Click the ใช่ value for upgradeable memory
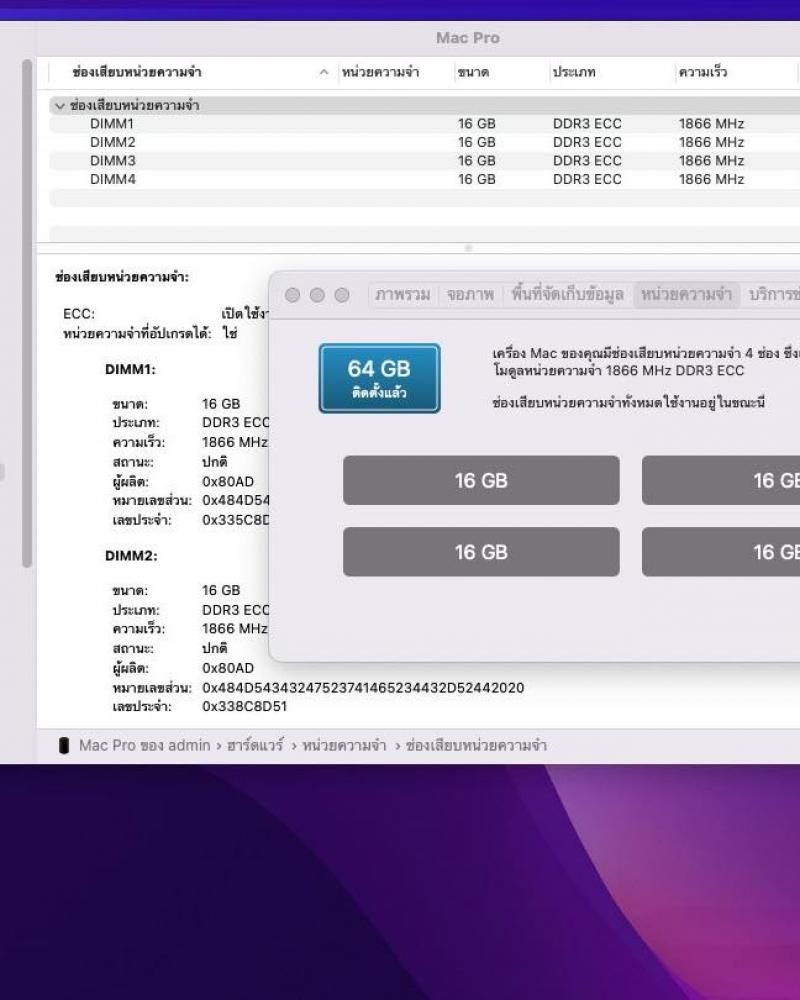The width and height of the screenshot is (800, 1000). click(x=230, y=333)
